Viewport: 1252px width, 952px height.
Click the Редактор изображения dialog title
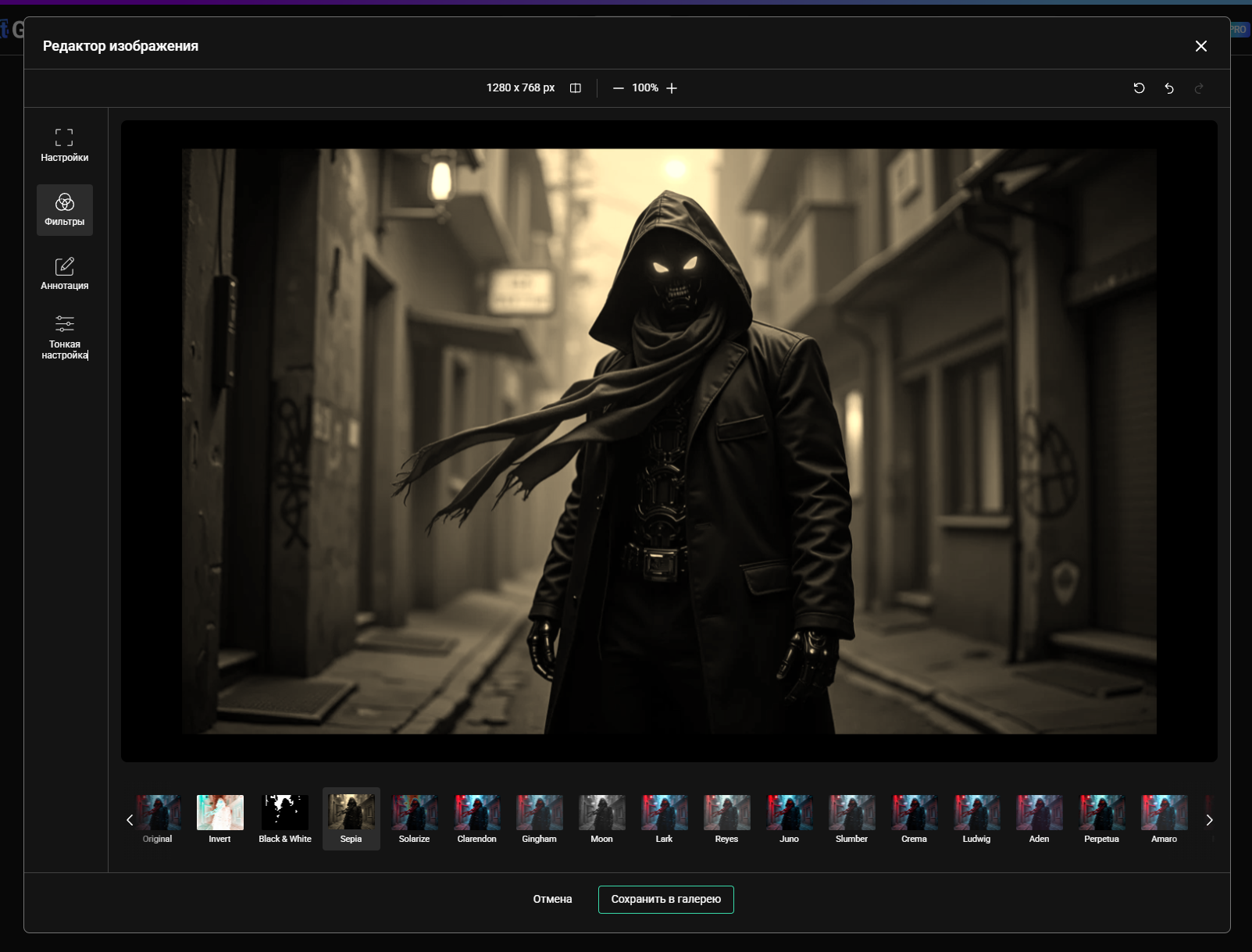click(x=121, y=46)
